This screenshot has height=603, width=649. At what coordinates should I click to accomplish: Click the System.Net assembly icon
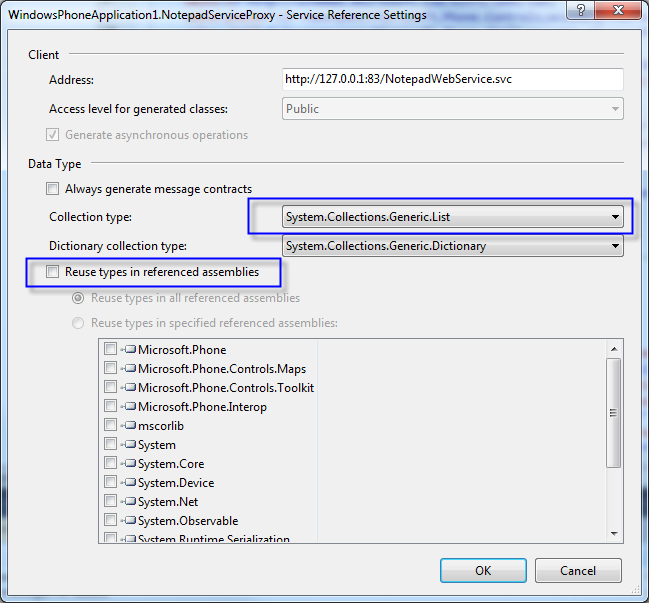coord(128,502)
